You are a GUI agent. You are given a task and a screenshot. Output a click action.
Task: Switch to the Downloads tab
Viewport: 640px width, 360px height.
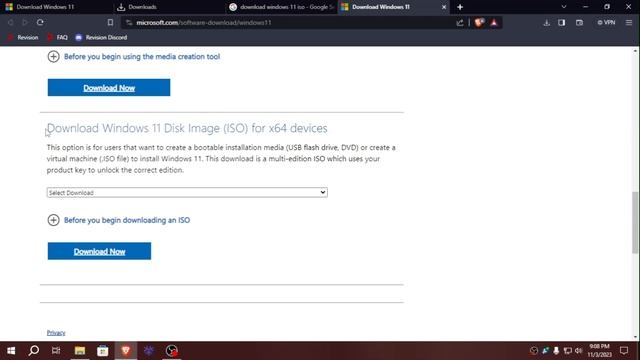pyautogui.click(x=168, y=7)
